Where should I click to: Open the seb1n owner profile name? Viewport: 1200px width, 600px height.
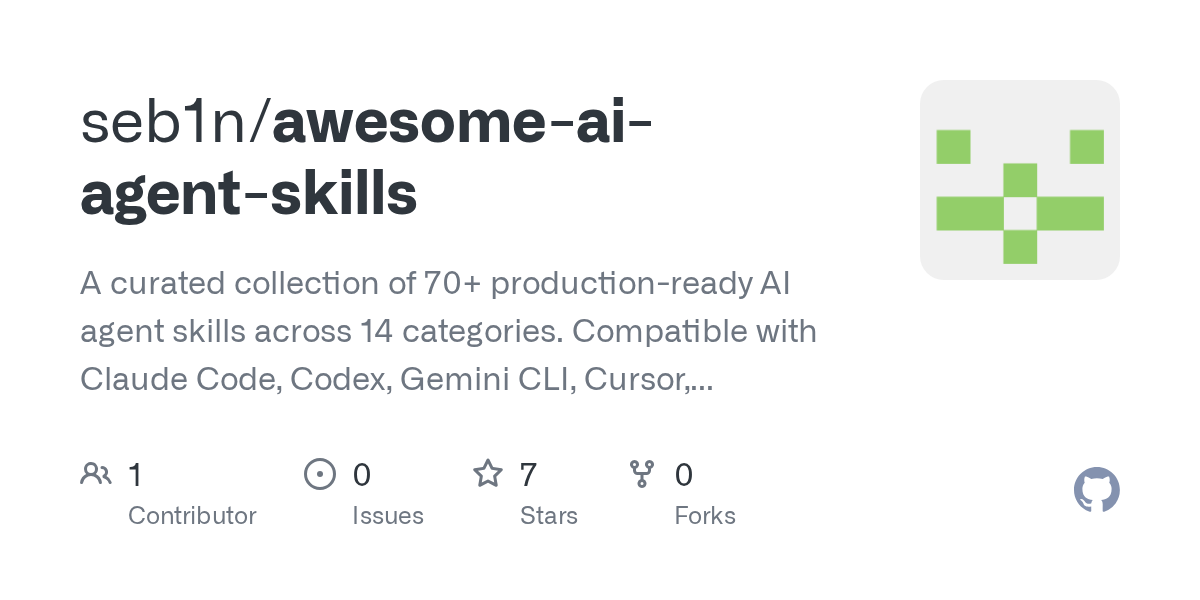pyautogui.click(x=172, y=123)
